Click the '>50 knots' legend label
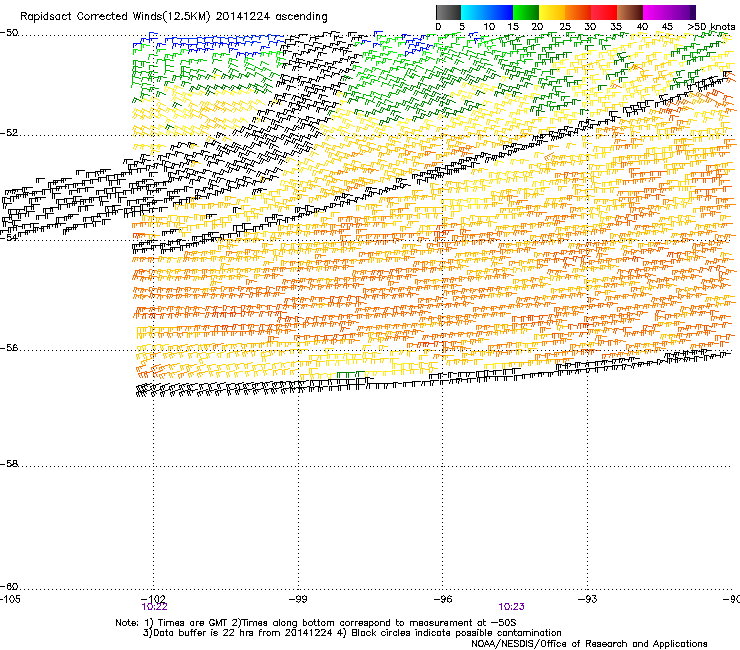Image resolution: width=740 pixels, height=650 pixels. click(711, 27)
